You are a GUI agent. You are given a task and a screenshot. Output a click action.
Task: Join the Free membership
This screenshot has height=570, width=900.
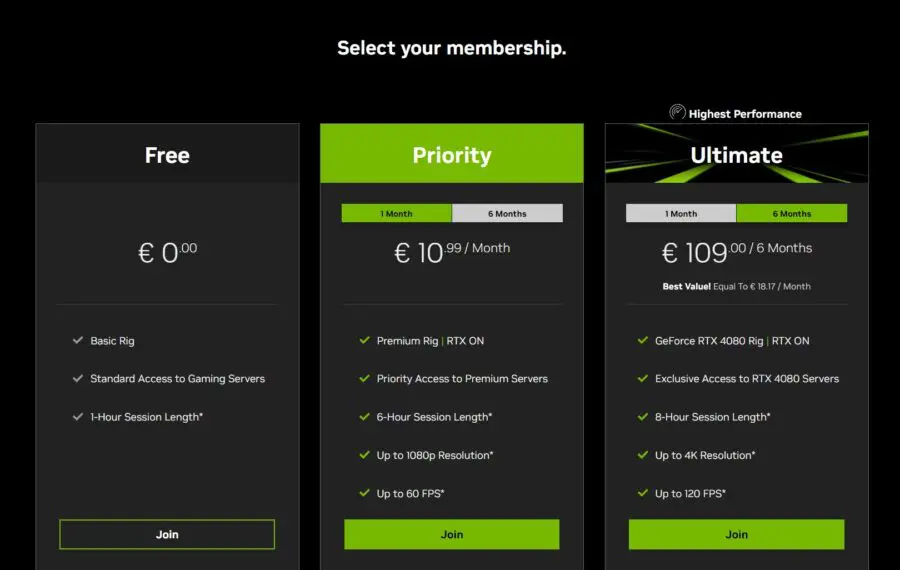(x=167, y=534)
